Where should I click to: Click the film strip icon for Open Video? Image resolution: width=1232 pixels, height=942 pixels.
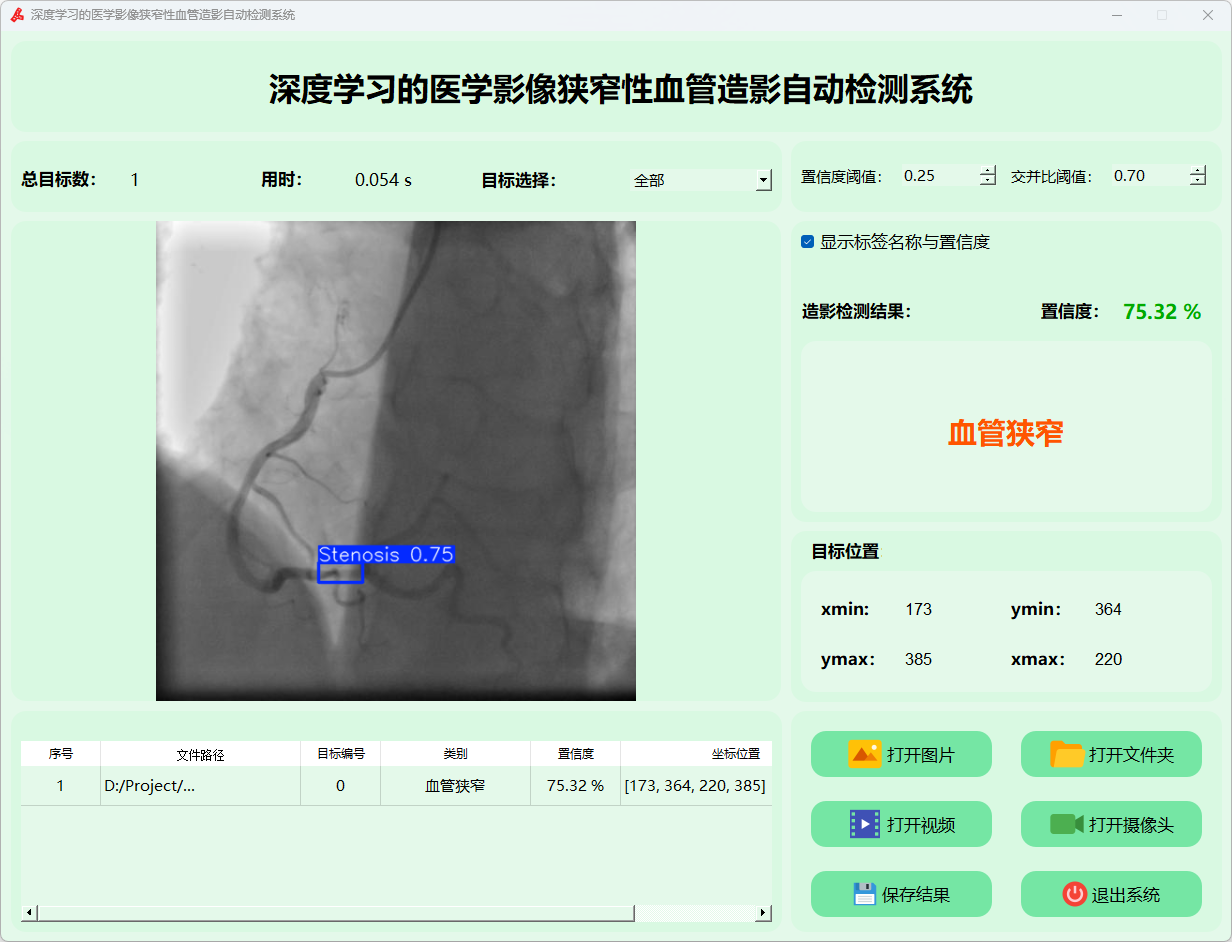(x=864, y=824)
